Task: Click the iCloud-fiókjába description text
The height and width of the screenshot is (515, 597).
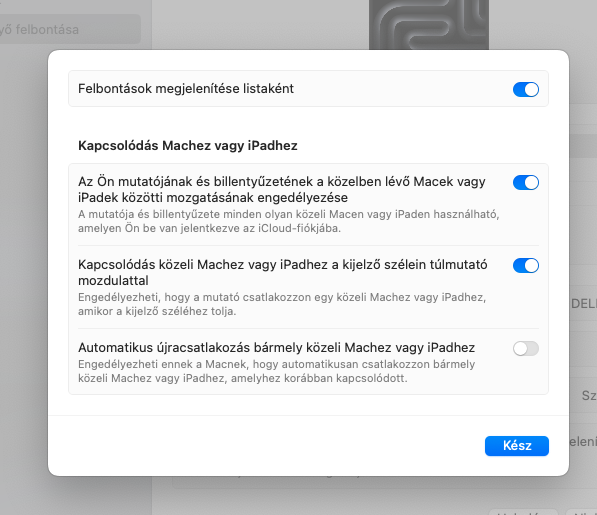Action: point(289,221)
